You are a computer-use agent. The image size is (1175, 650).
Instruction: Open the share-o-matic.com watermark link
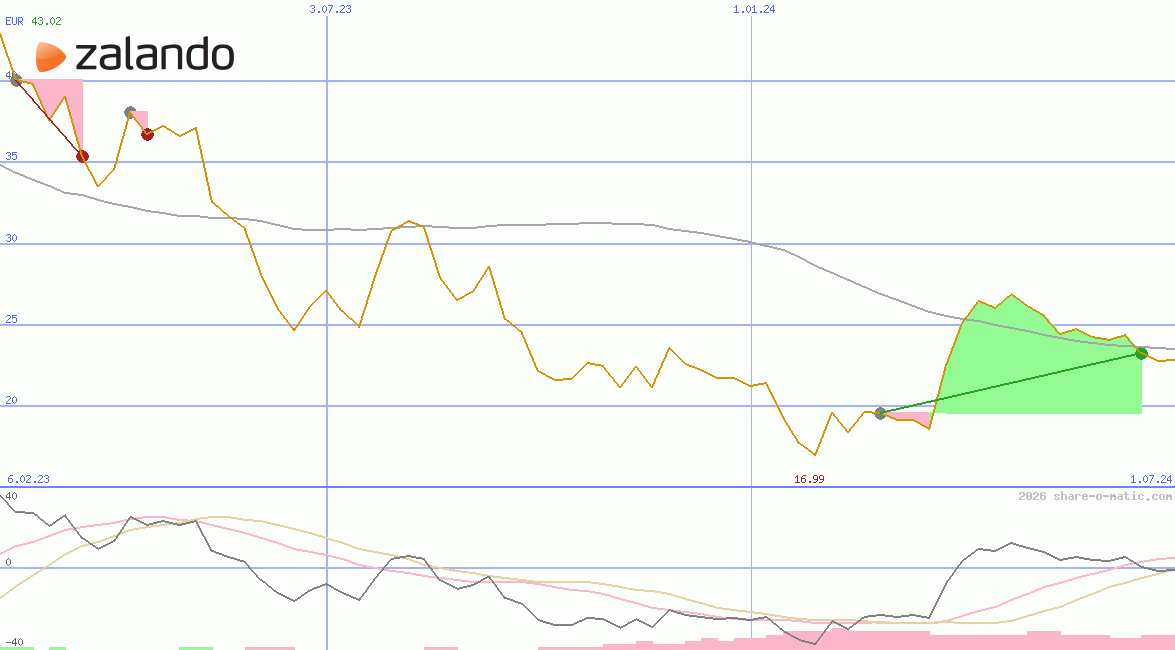pyautogui.click(x=1095, y=496)
